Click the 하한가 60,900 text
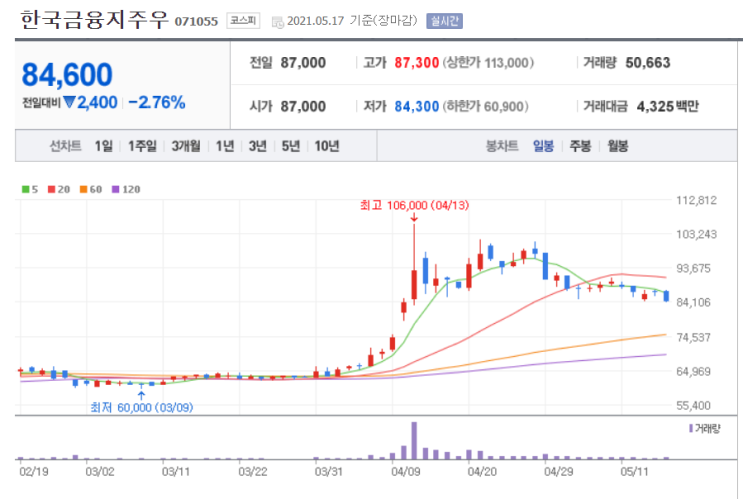Viewport: 743px width, 499px height. click(x=486, y=106)
